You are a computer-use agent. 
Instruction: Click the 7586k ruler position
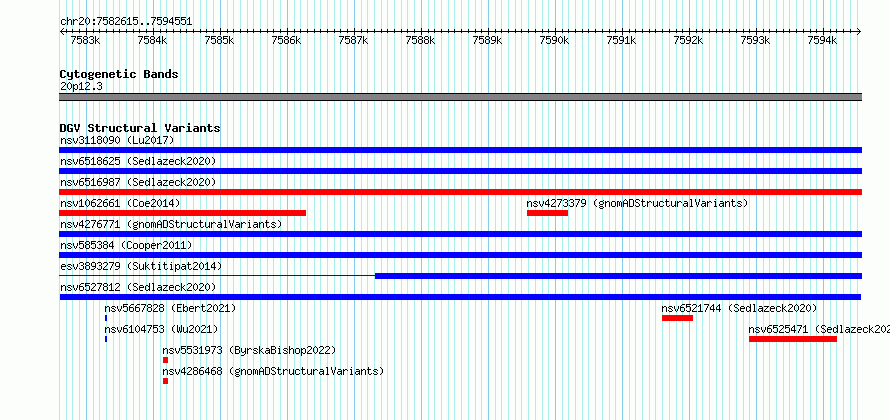(287, 40)
